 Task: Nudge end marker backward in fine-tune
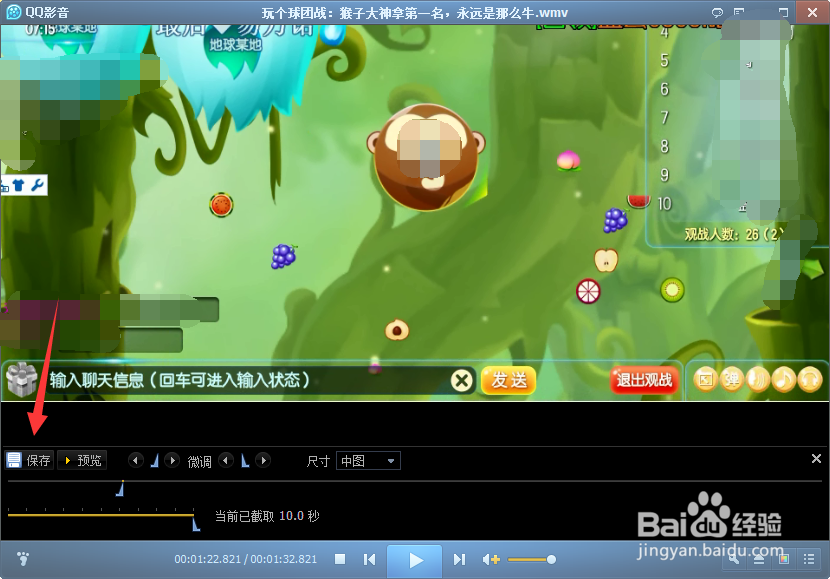tap(226, 460)
